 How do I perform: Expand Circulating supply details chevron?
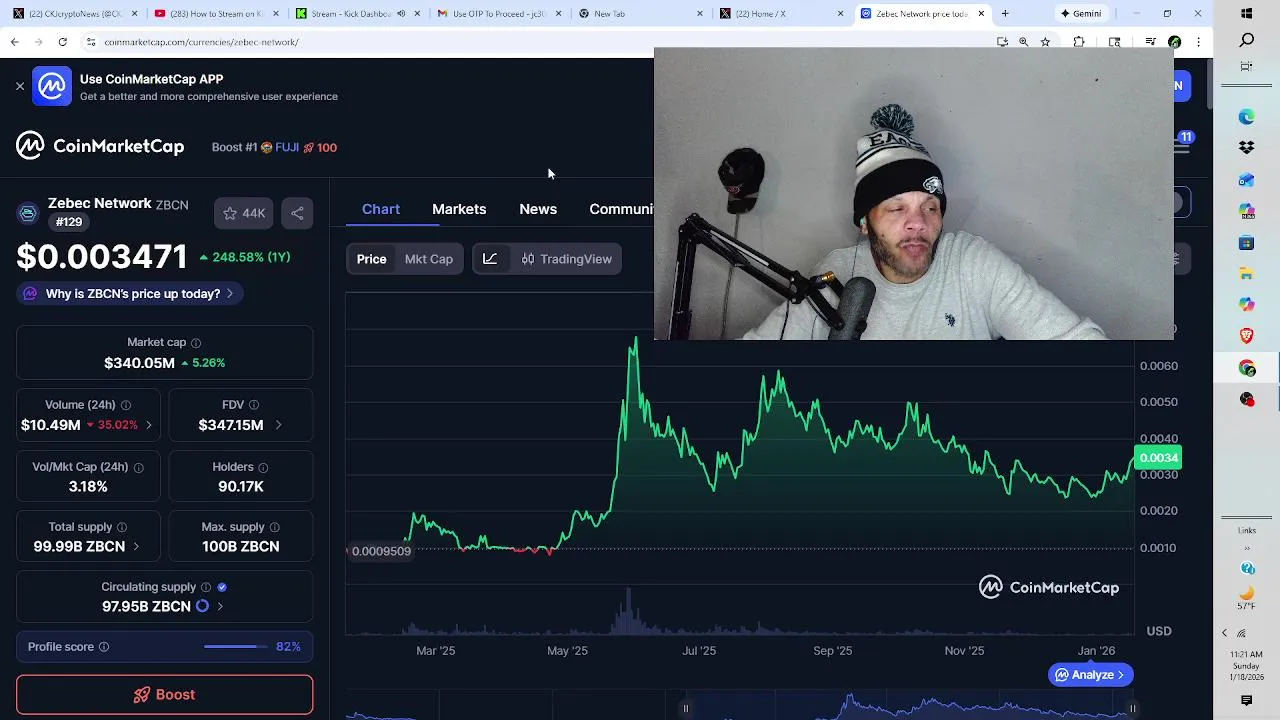coord(220,607)
